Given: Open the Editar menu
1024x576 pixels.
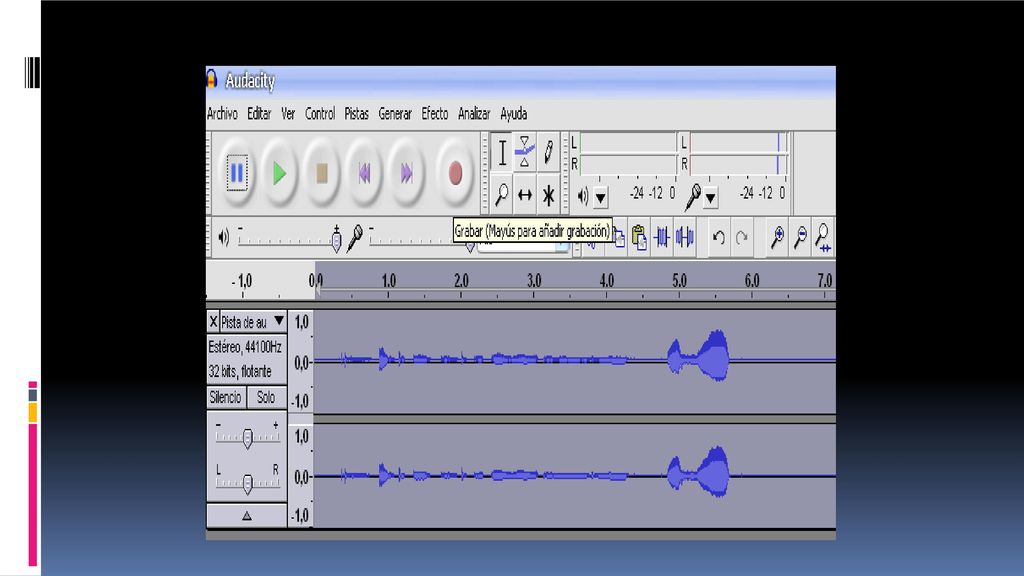Looking at the screenshot, I should [259, 114].
